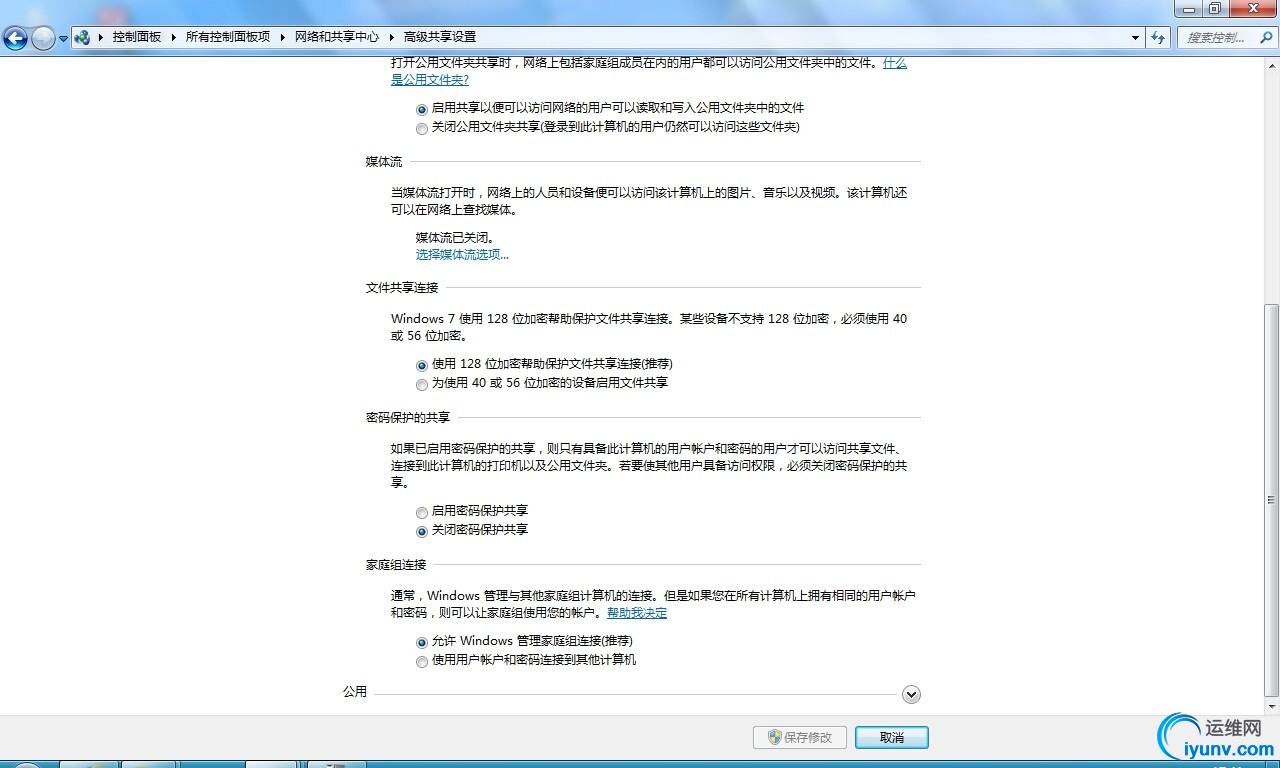The image size is (1280, 768).
Task: Click the greyed Forward navigation arrow
Action: click(x=43, y=38)
